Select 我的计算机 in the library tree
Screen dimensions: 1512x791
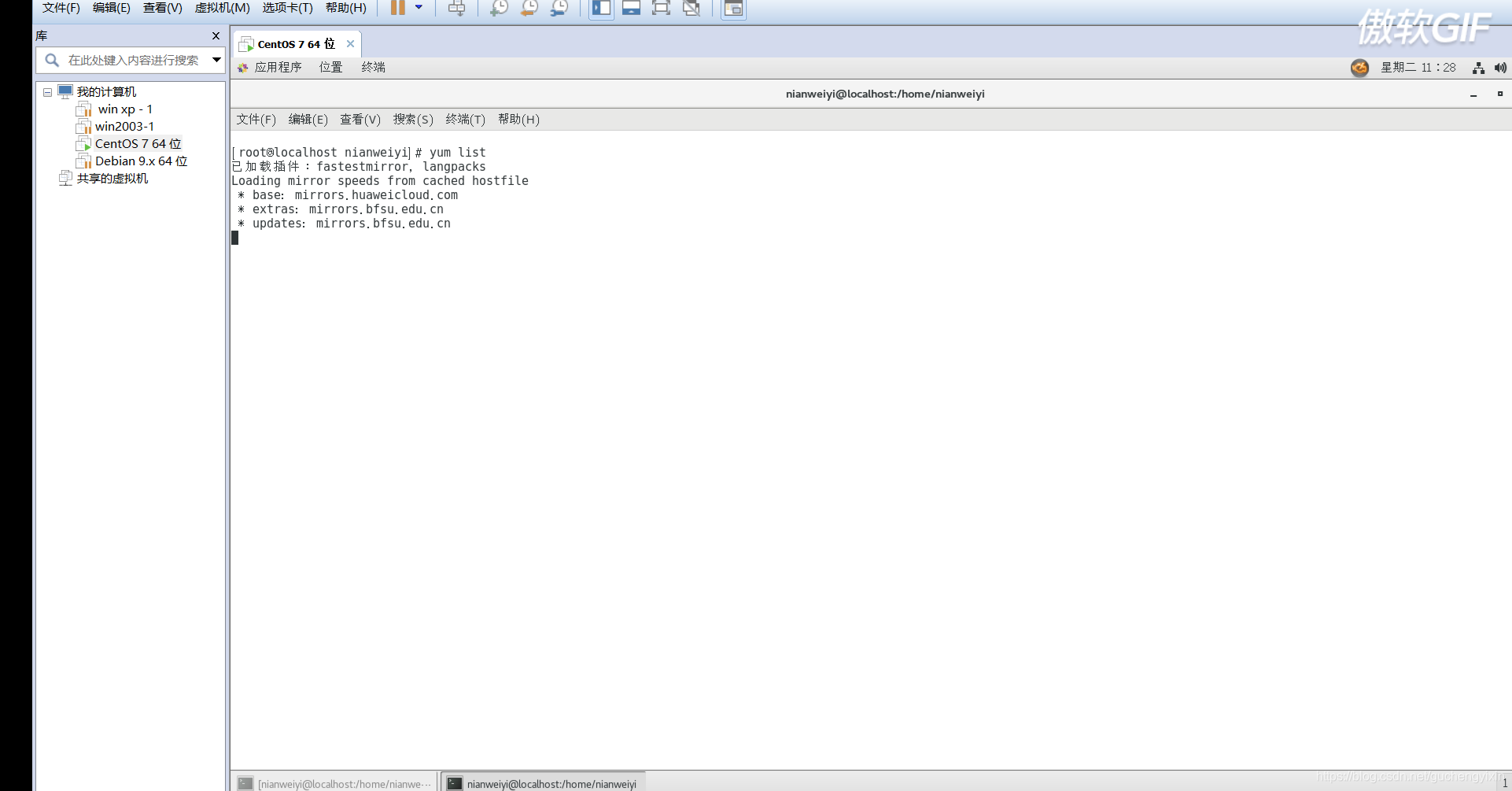(106, 92)
